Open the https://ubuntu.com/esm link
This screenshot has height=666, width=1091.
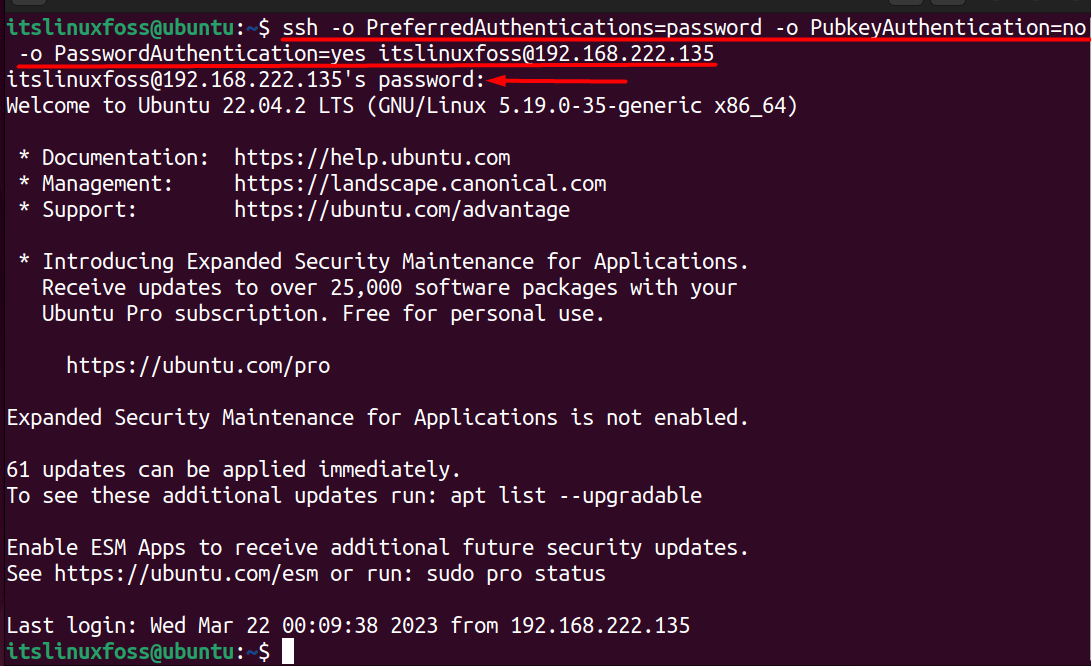pyautogui.click(x=186, y=573)
